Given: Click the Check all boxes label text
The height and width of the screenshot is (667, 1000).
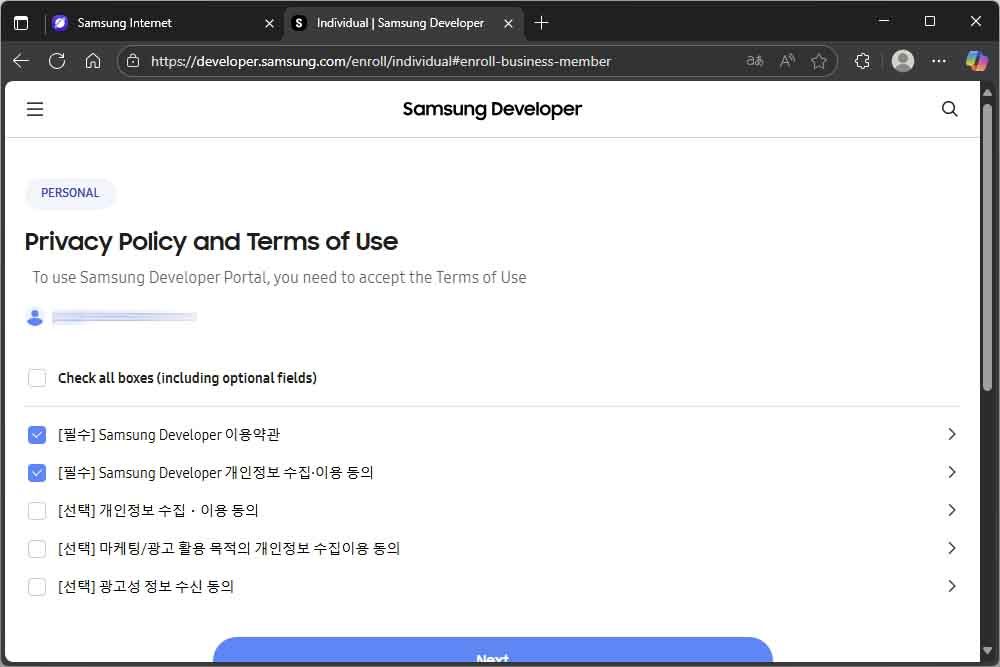Looking at the screenshot, I should pos(188,378).
